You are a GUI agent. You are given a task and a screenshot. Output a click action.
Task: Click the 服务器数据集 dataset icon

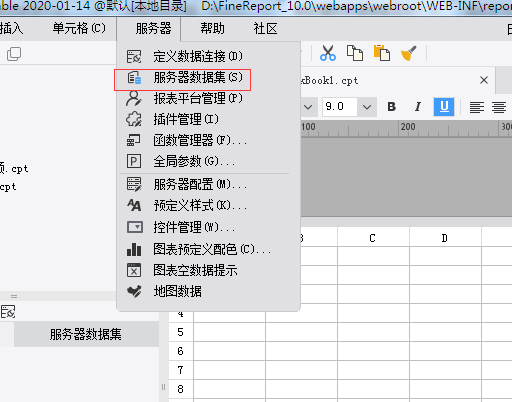pos(134,78)
